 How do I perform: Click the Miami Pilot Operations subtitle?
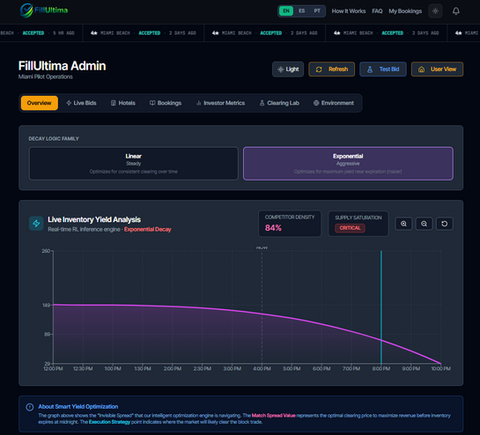coord(45,77)
